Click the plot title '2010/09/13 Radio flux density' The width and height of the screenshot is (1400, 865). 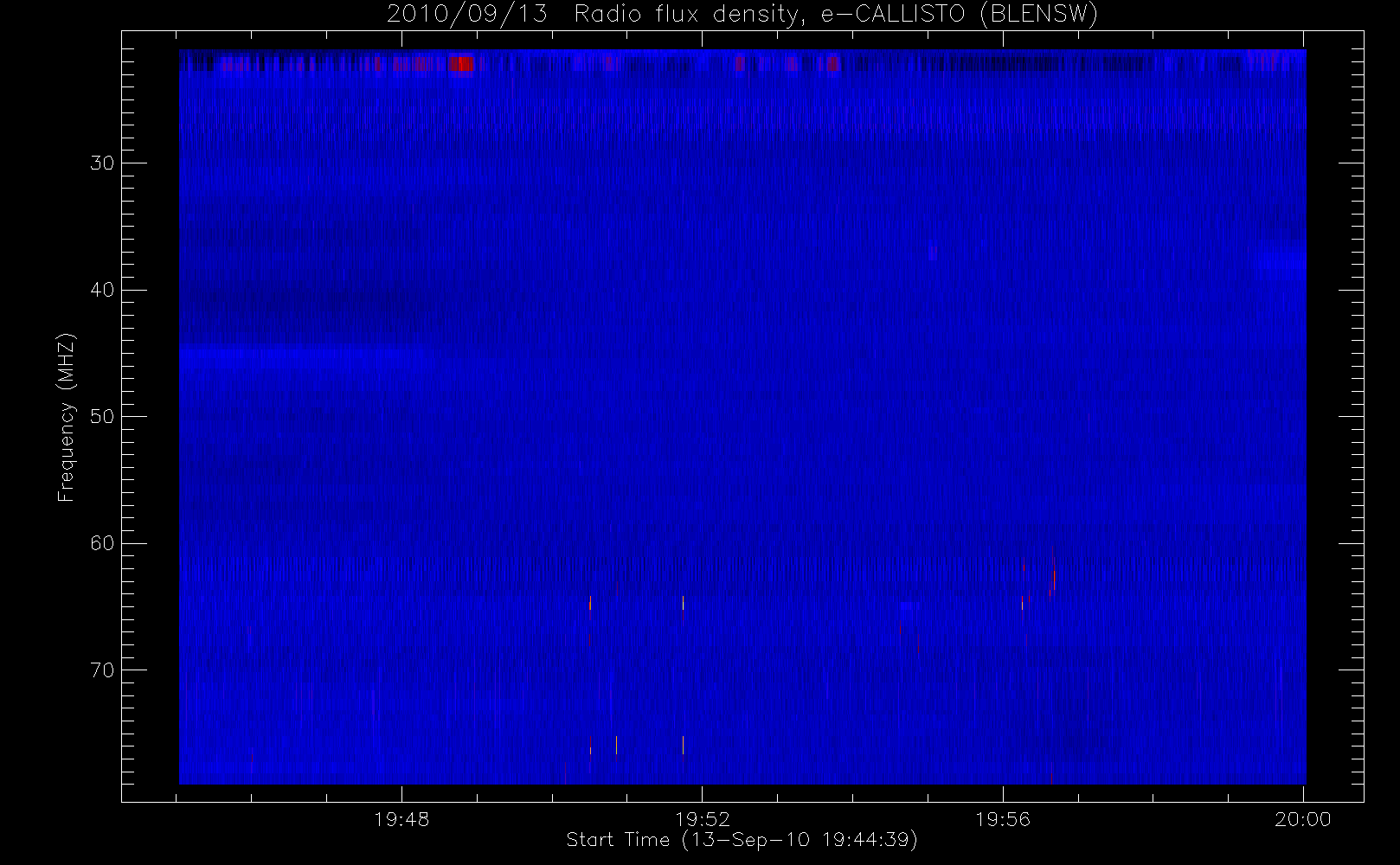click(597, 15)
